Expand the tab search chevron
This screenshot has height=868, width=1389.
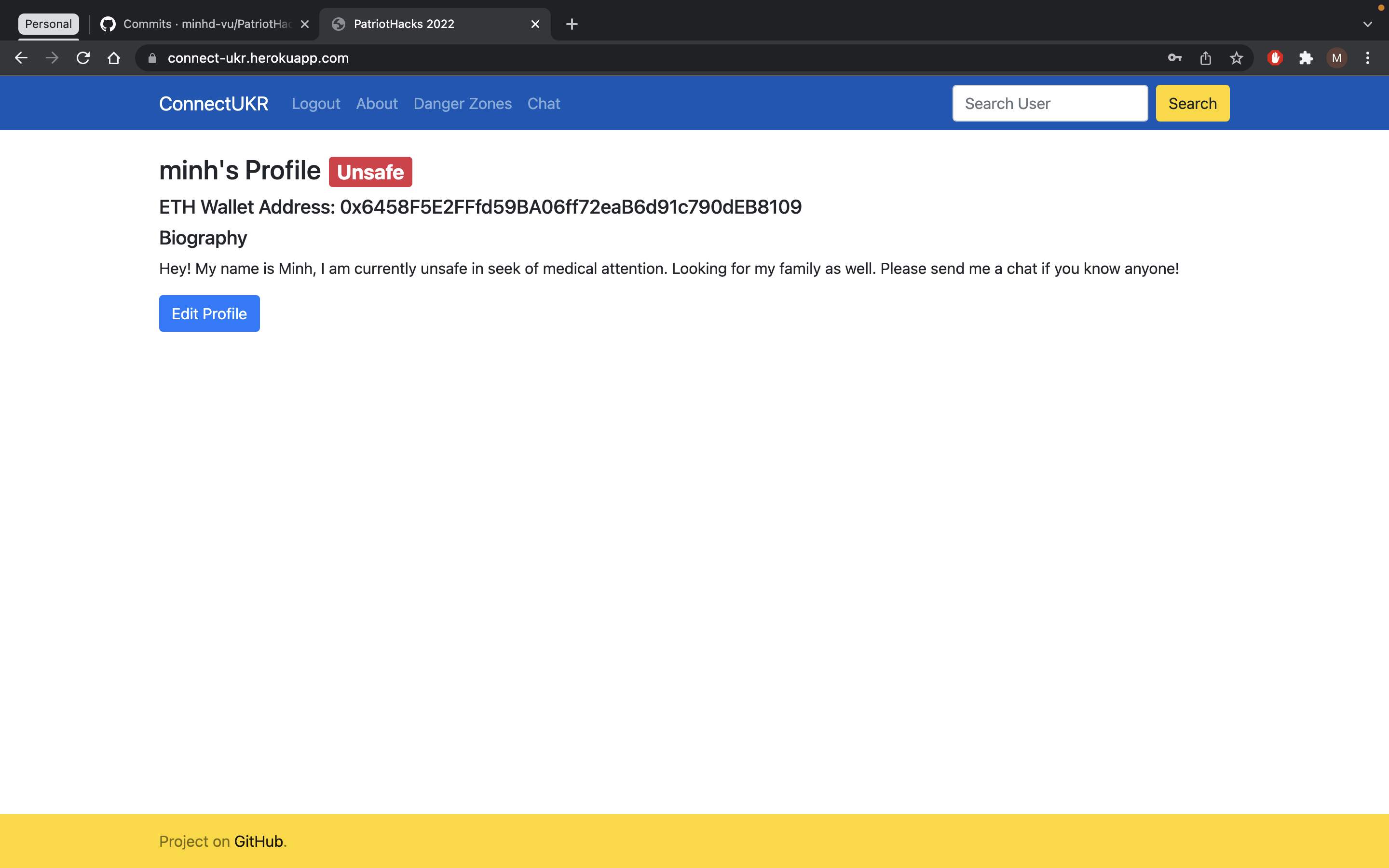point(1367,24)
